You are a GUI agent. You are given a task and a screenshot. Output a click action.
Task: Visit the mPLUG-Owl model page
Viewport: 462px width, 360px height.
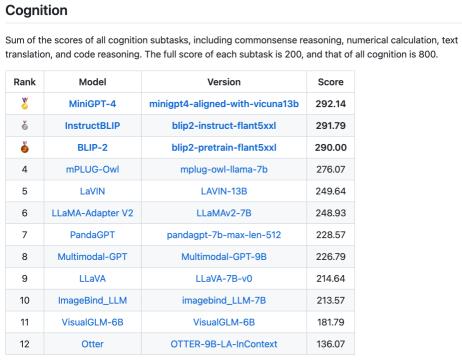92,169
